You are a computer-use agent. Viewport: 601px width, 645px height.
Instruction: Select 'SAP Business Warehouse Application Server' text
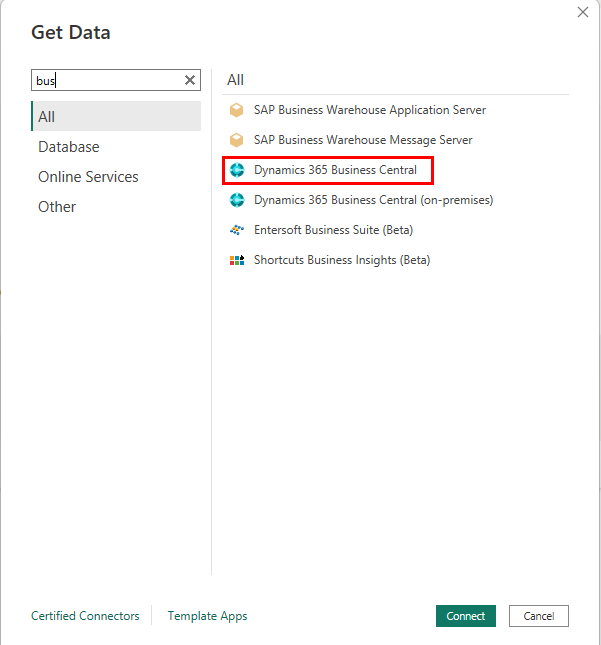coord(370,110)
